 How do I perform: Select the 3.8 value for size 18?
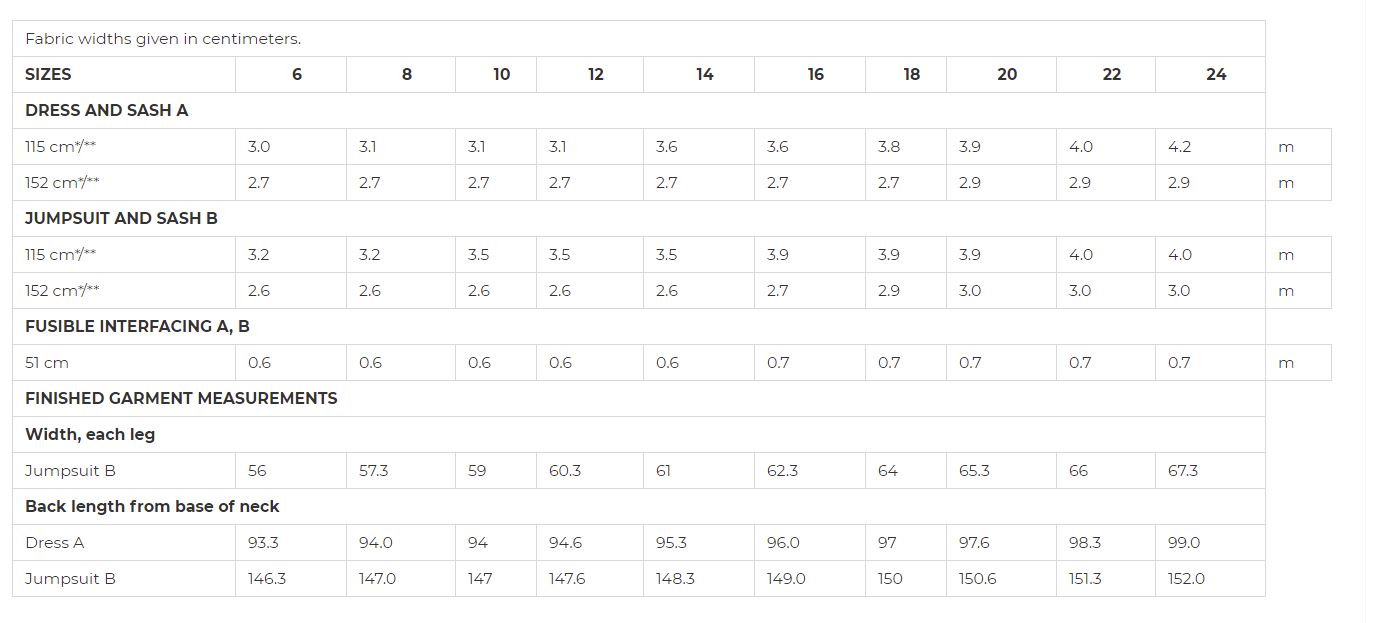click(x=889, y=147)
